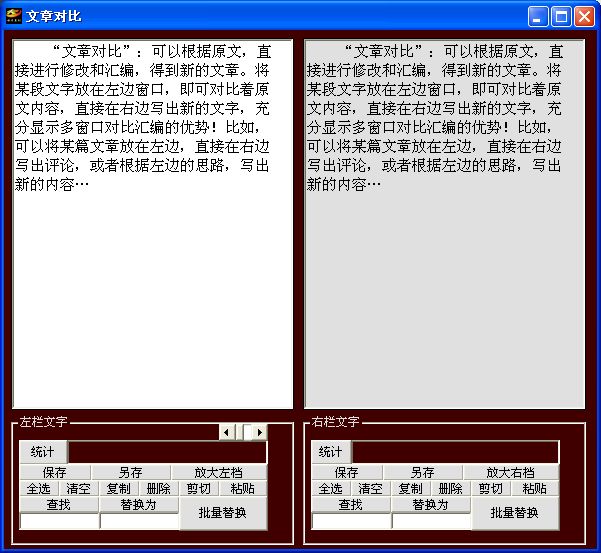Click the right arrow of 左栏文字 scrollbar
The width and height of the screenshot is (601, 553).
pyautogui.click(x=260, y=432)
